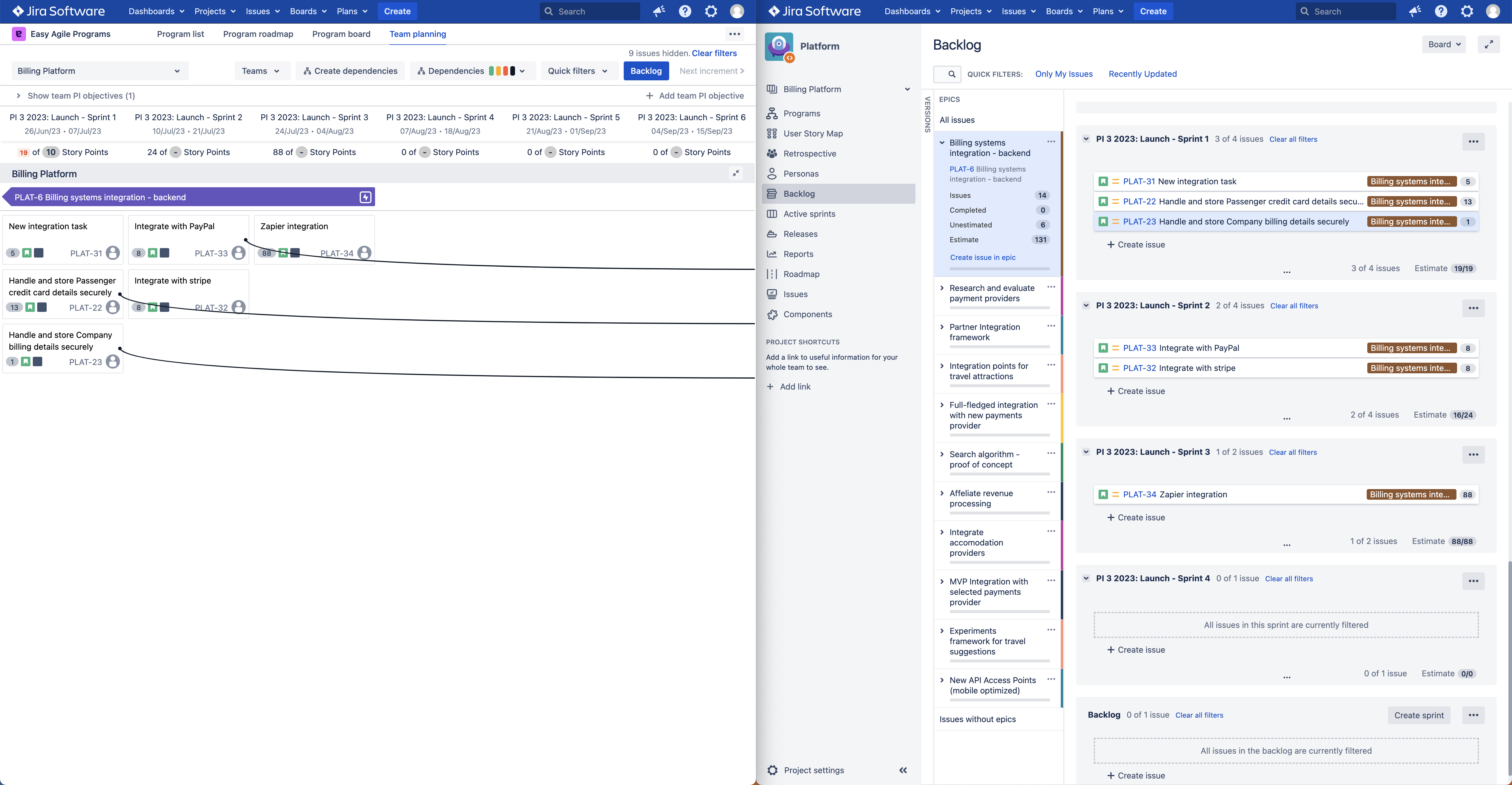Open Dashboards menu in left window
The image size is (1512, 785).
[x=156, y=11]
